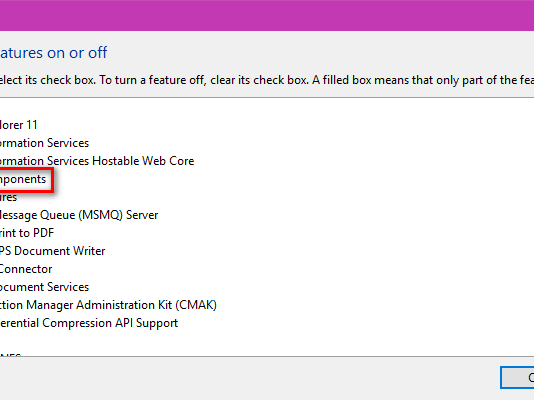
Task: Select the red-outlined Legacy Components entry
Action: coord(23,179)
